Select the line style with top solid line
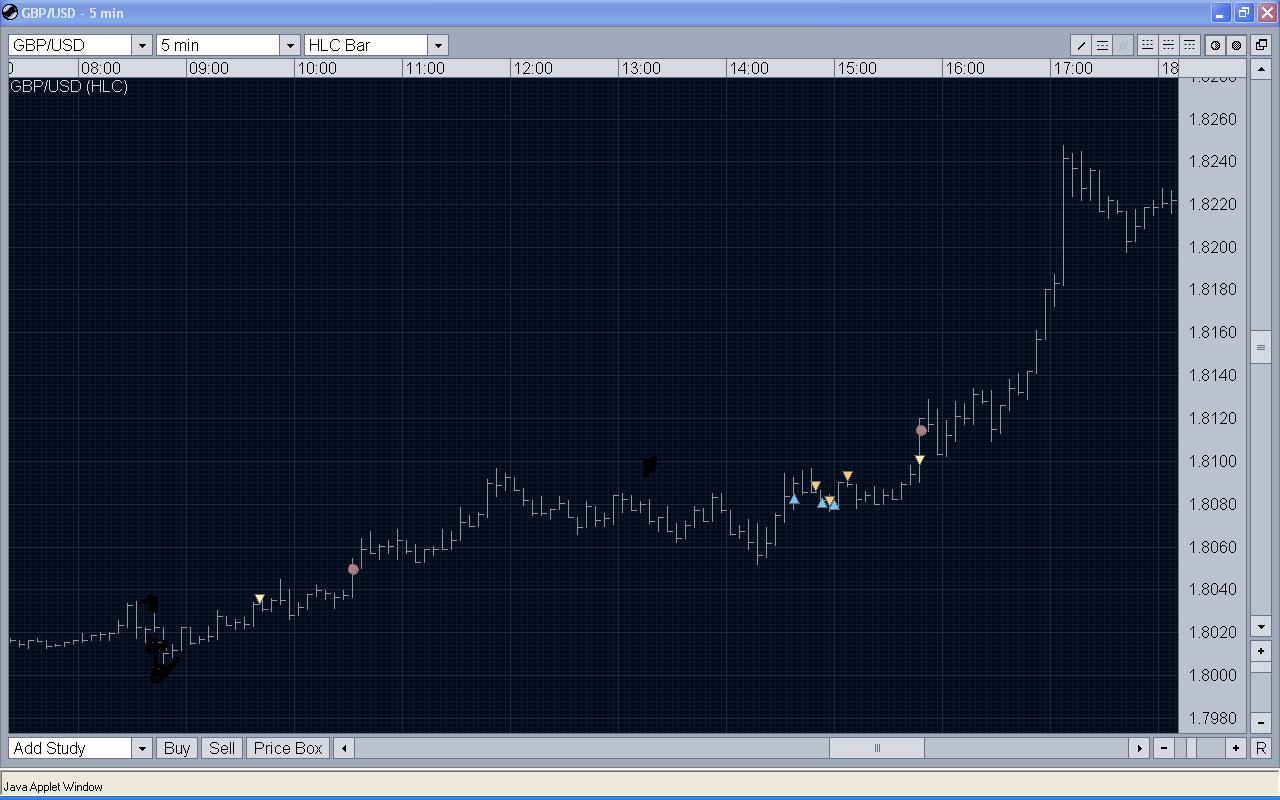 click(1189, 45)
